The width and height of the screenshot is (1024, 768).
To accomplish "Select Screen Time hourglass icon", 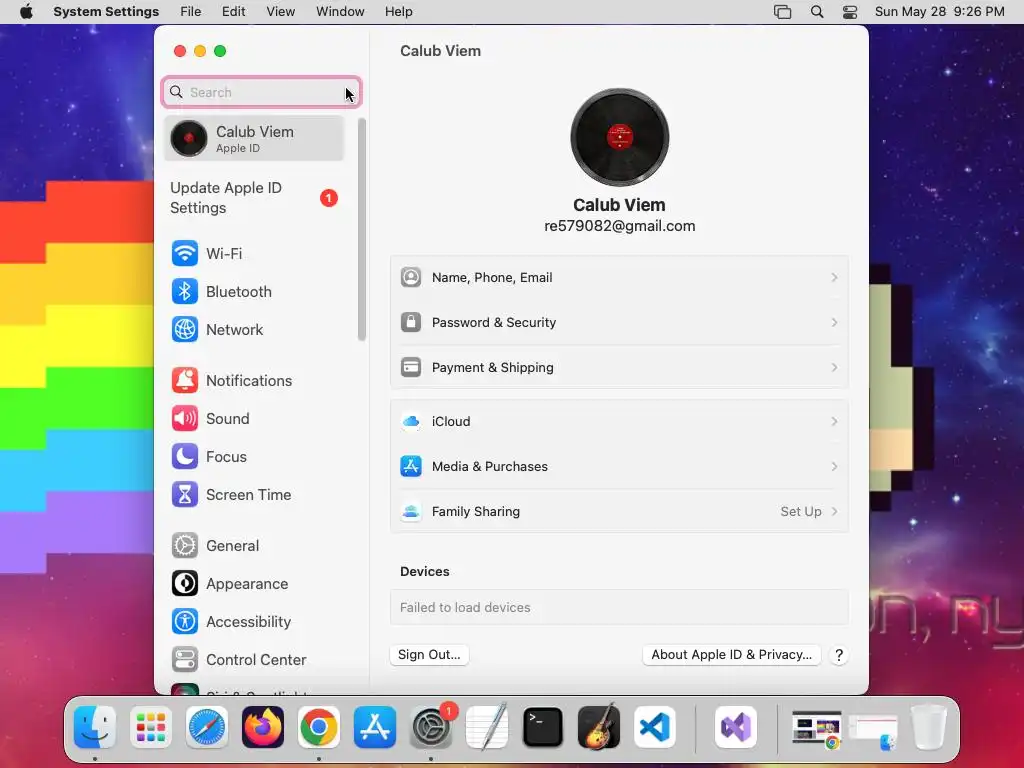I will (x=185, y=494).
